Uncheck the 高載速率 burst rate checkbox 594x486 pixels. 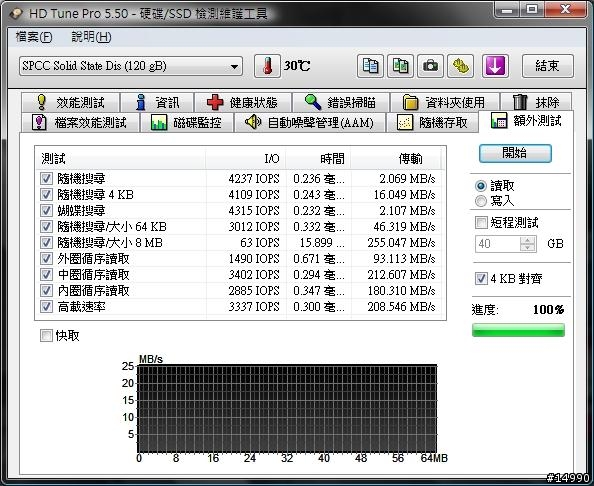[46, 306]
